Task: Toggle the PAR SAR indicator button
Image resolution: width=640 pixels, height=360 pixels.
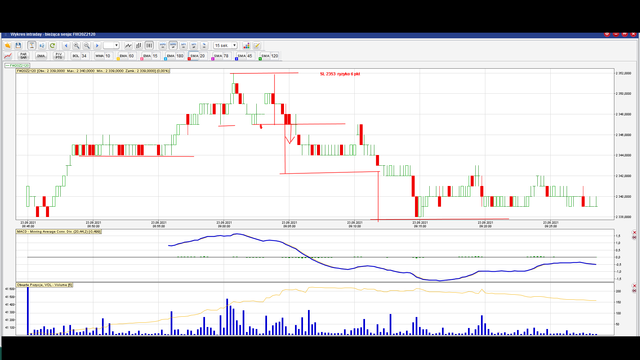Action: point(23,56)
